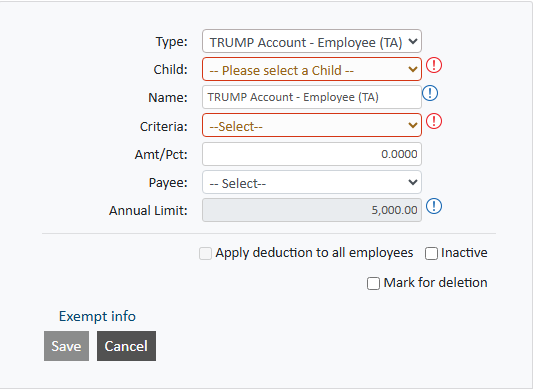Check 'Apply deduction to all employees' box
This screenshot has width=535, height=390.
pyautogui.click(x=205, y=254)
